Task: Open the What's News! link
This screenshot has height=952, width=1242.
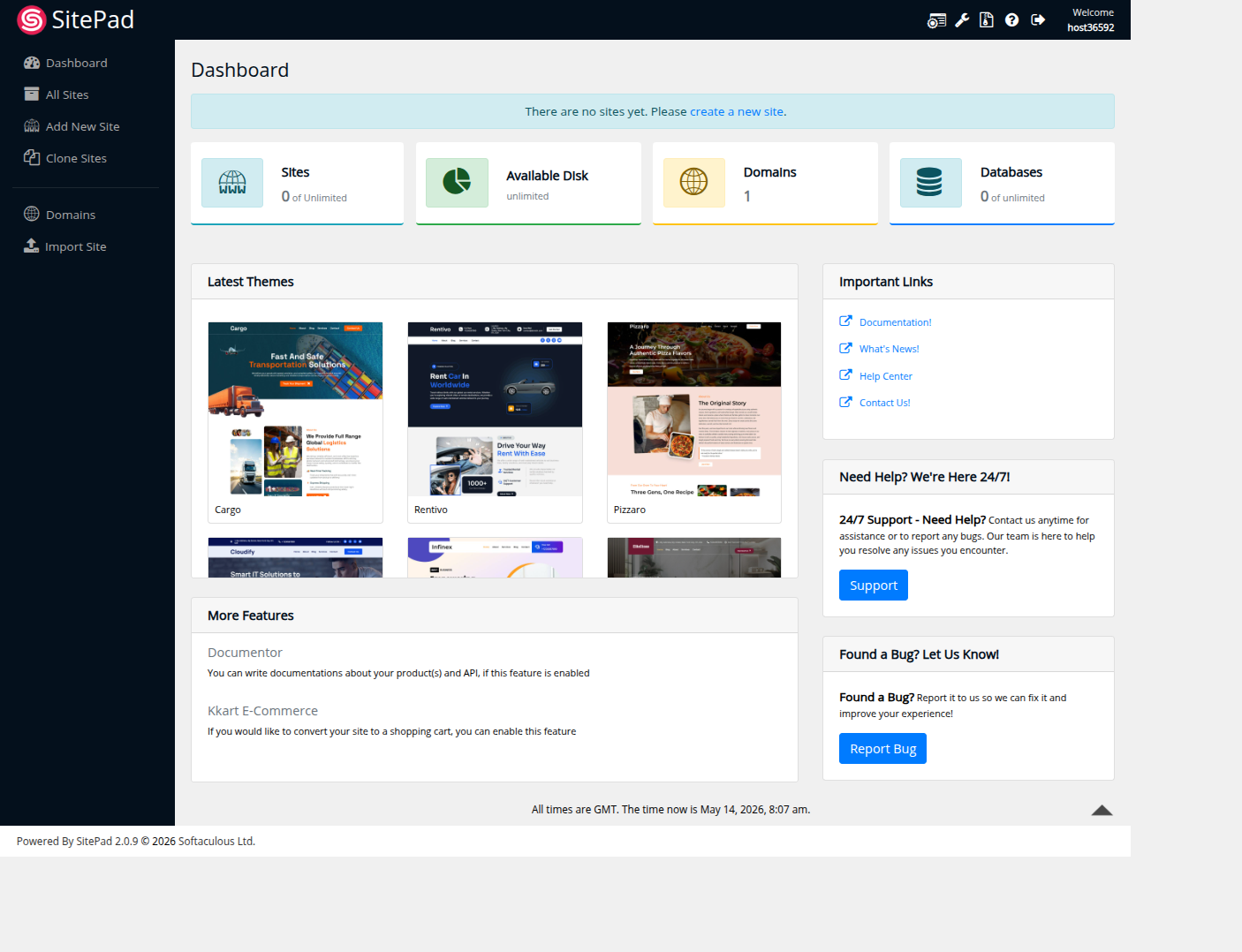Action: (x=889, y=349)
